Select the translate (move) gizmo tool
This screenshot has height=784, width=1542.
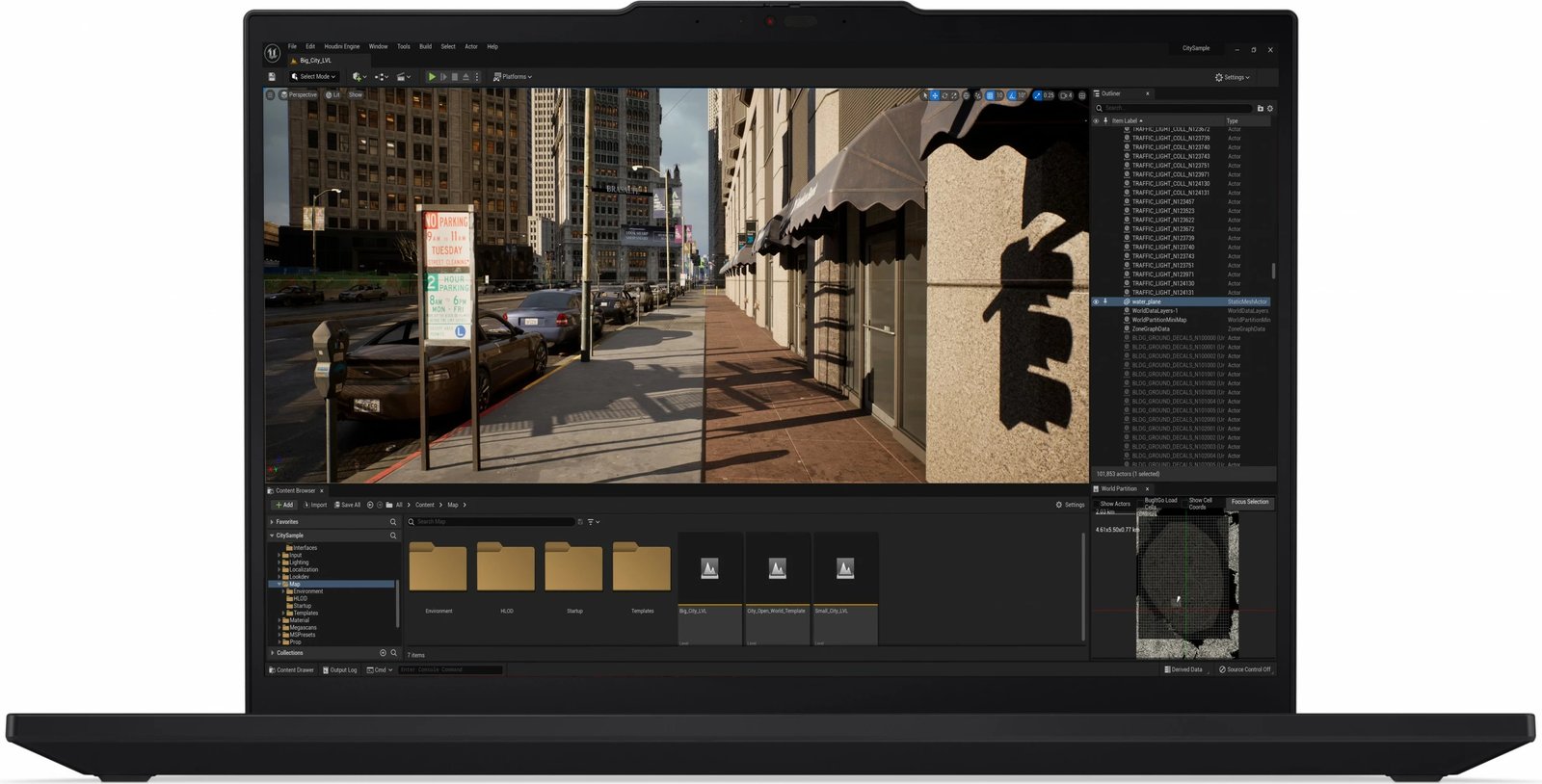point(934,95)
